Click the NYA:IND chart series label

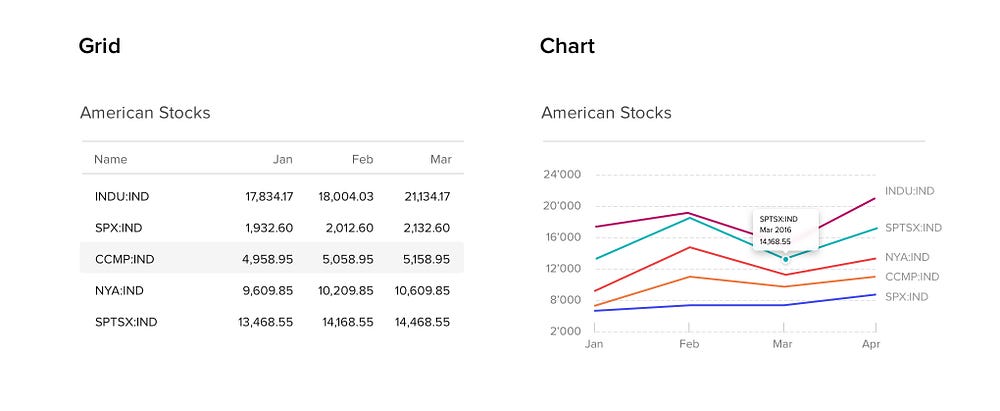(907, 257)
